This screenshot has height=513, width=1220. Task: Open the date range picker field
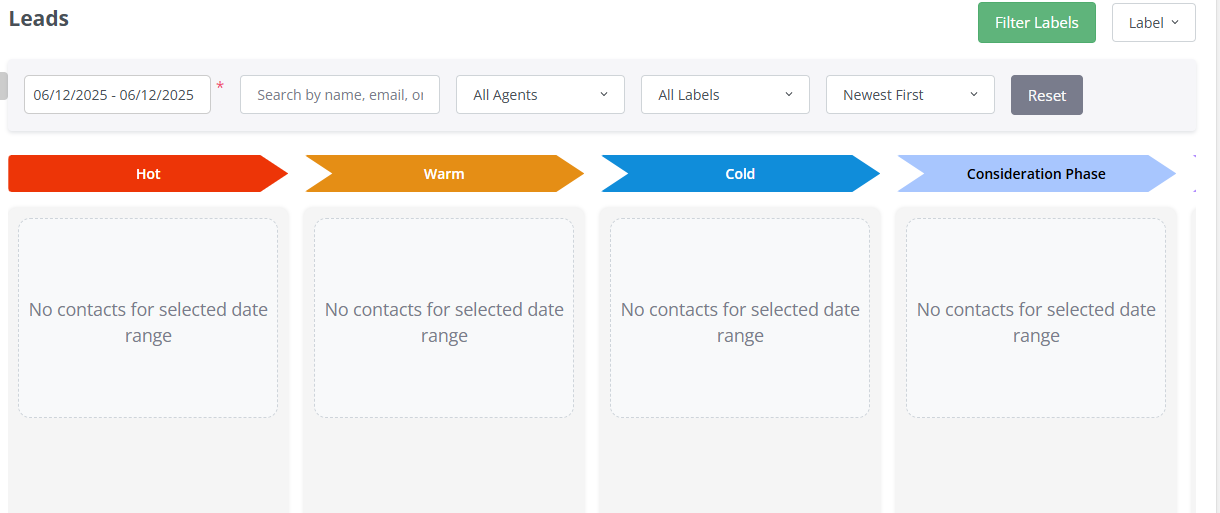click(117, 95)
